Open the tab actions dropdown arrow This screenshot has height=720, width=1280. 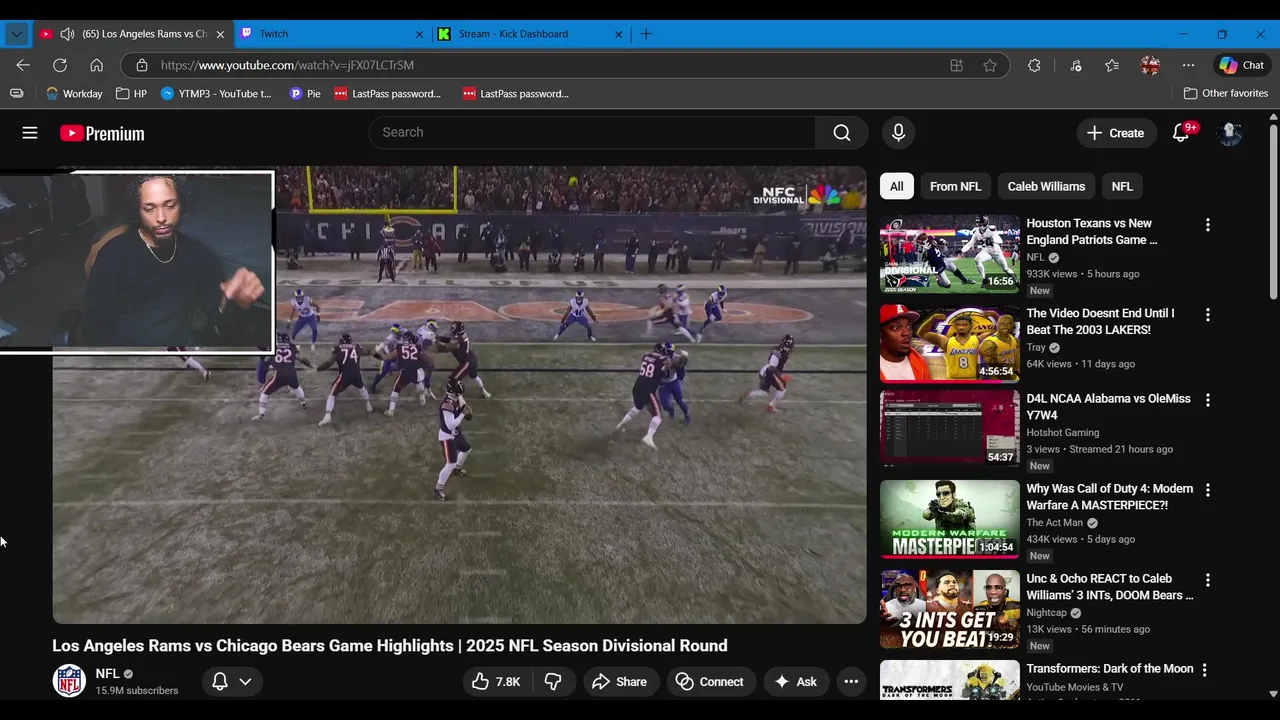coord(16,34)
